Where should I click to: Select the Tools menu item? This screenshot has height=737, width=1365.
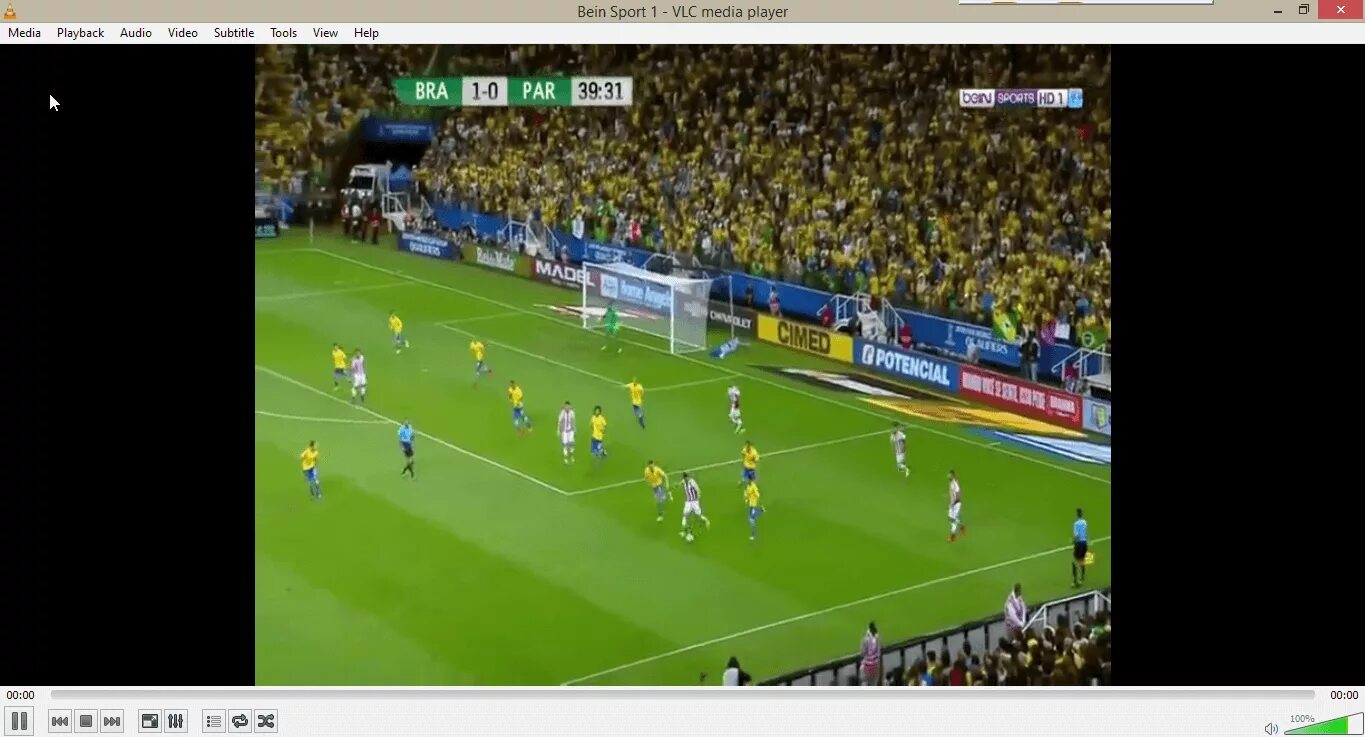pos(283,32)
